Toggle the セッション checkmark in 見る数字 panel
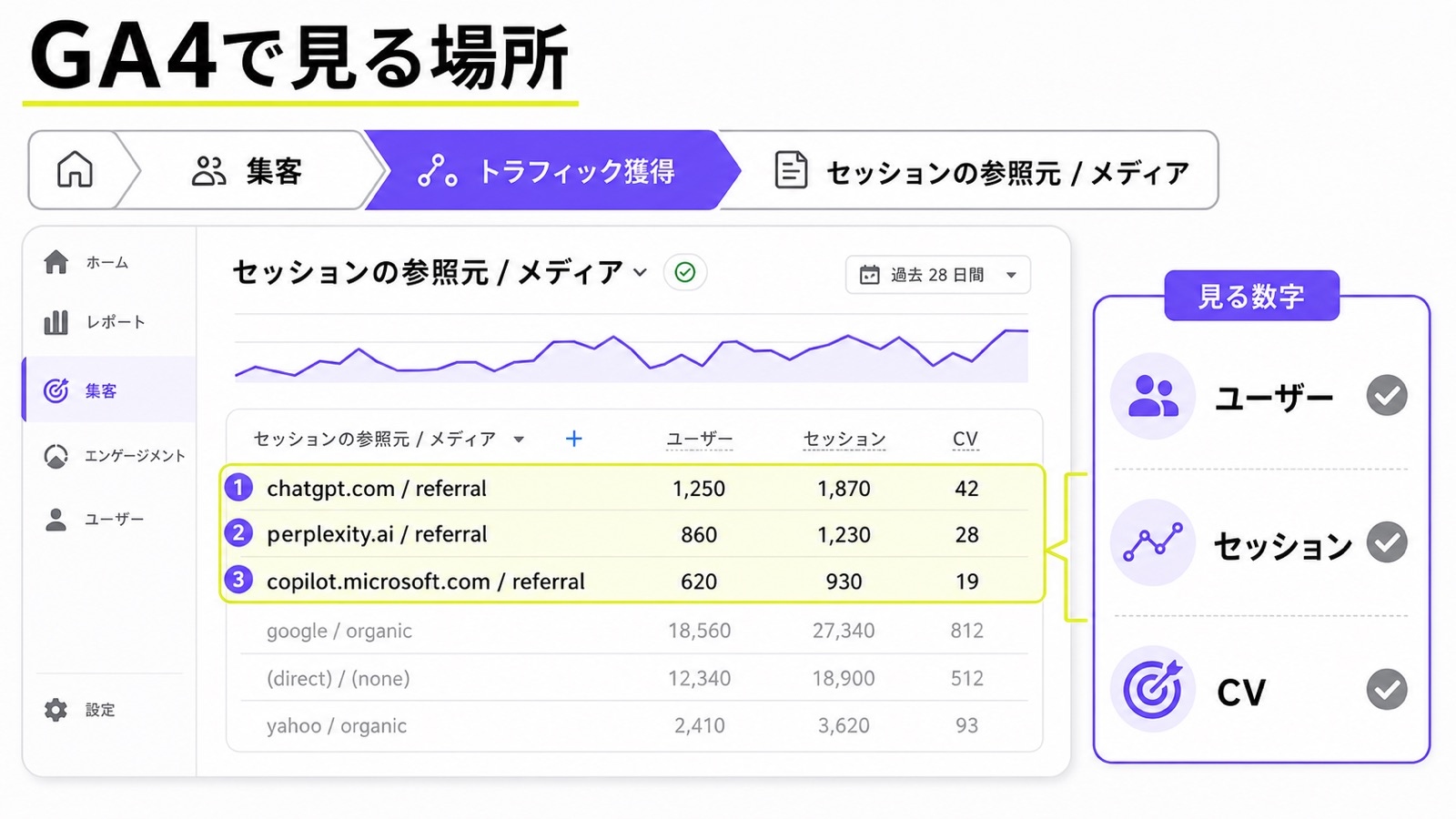The height and width of the screenshot is (819, 1456). click(x=1387, y=542)
